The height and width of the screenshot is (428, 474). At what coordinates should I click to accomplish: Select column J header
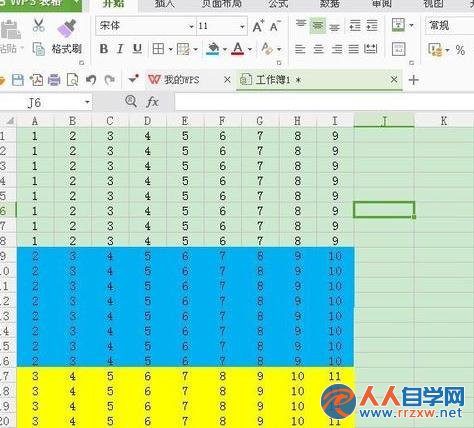(384, 121)
